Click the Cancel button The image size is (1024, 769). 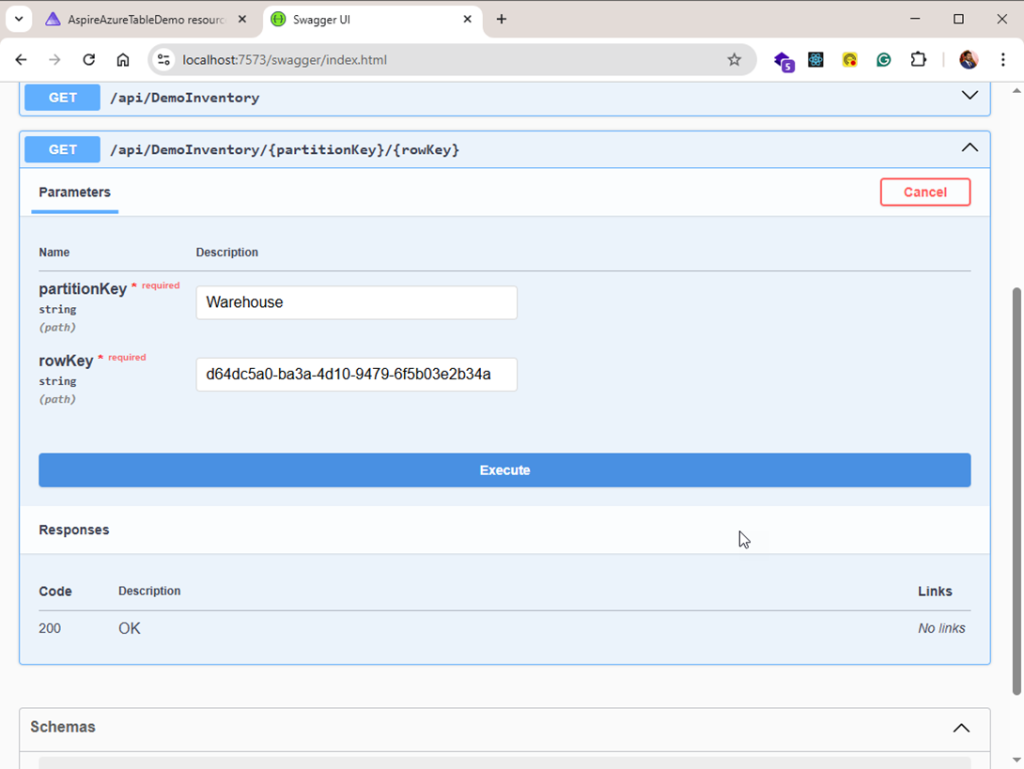tap(924, 192)
